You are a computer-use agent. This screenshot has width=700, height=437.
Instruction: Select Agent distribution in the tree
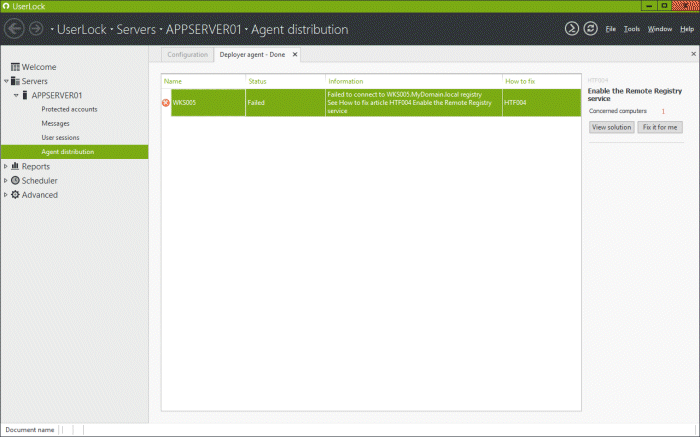(x=75, y=152)
